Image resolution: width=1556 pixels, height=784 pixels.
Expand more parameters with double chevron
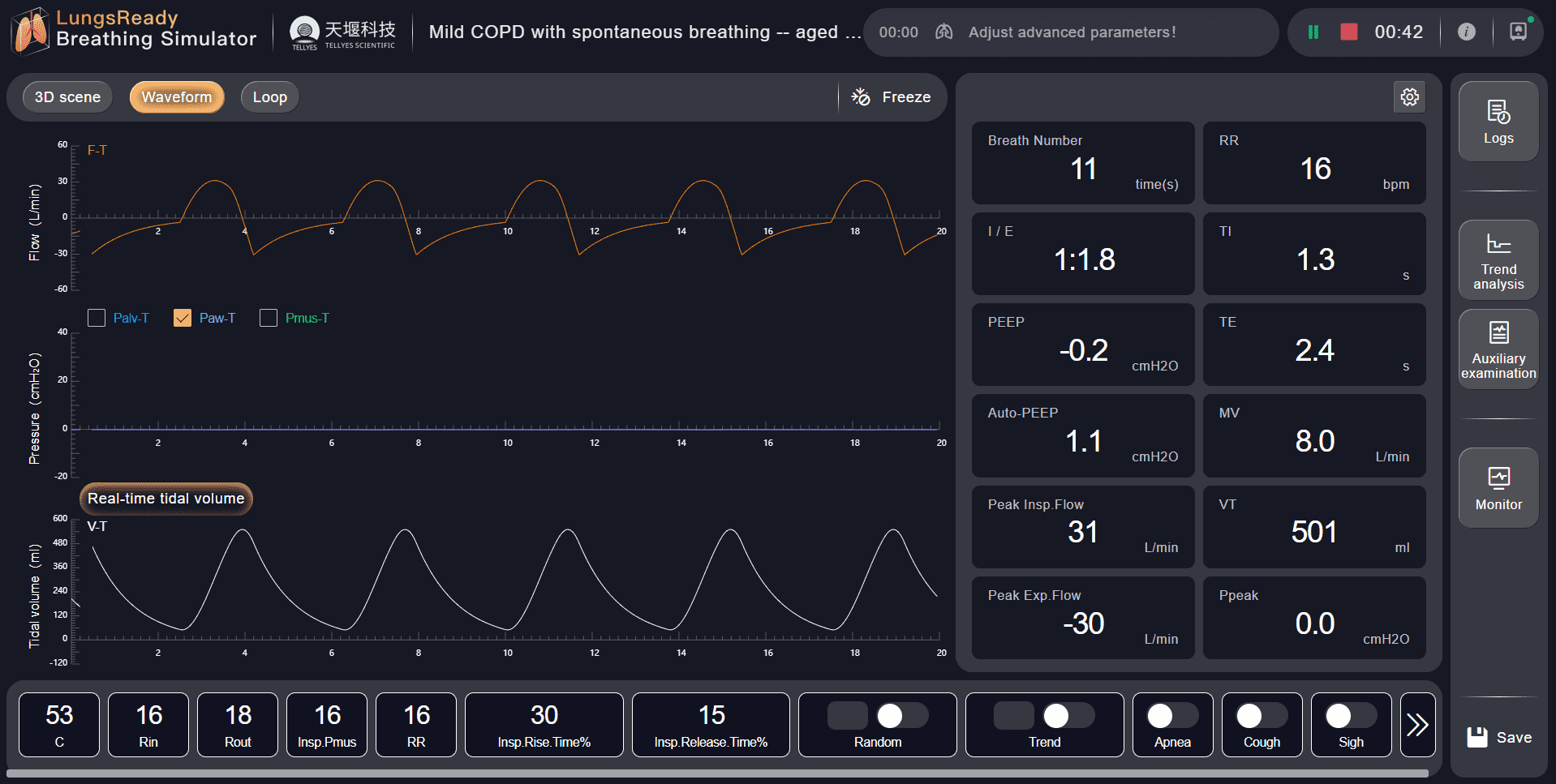1416,725
